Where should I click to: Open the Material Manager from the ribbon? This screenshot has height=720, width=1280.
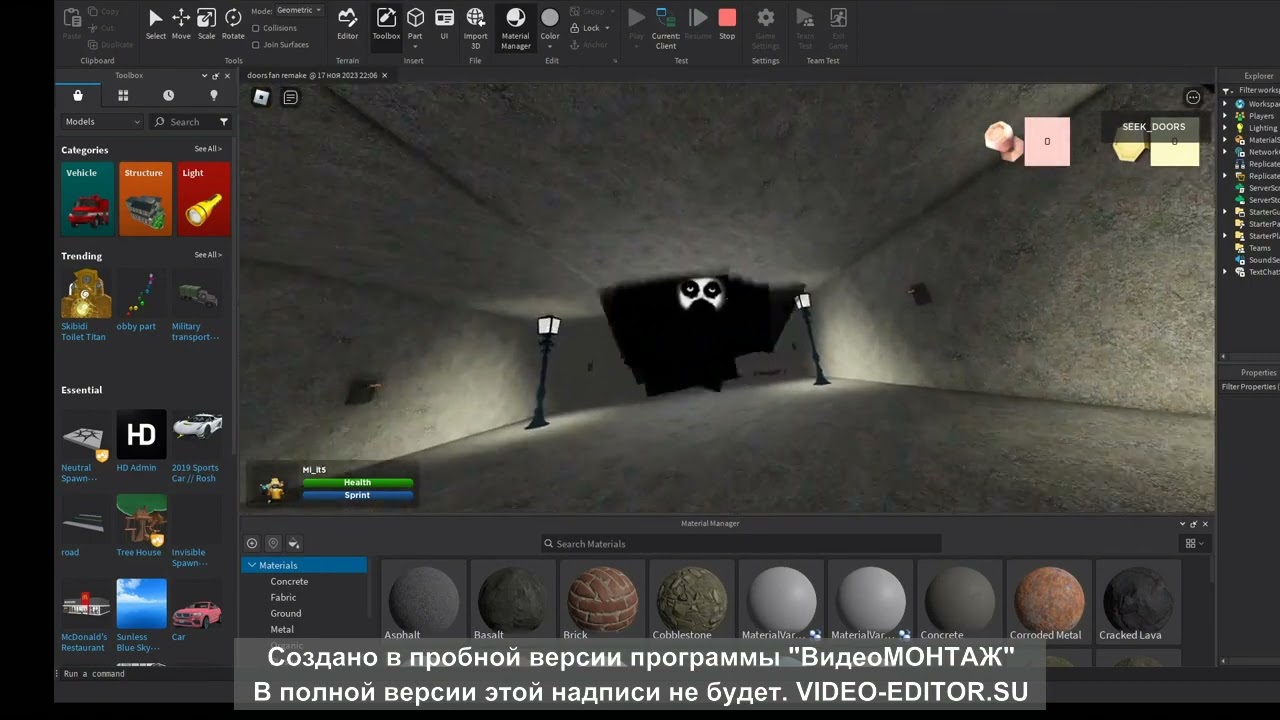[x=515, y=28]
